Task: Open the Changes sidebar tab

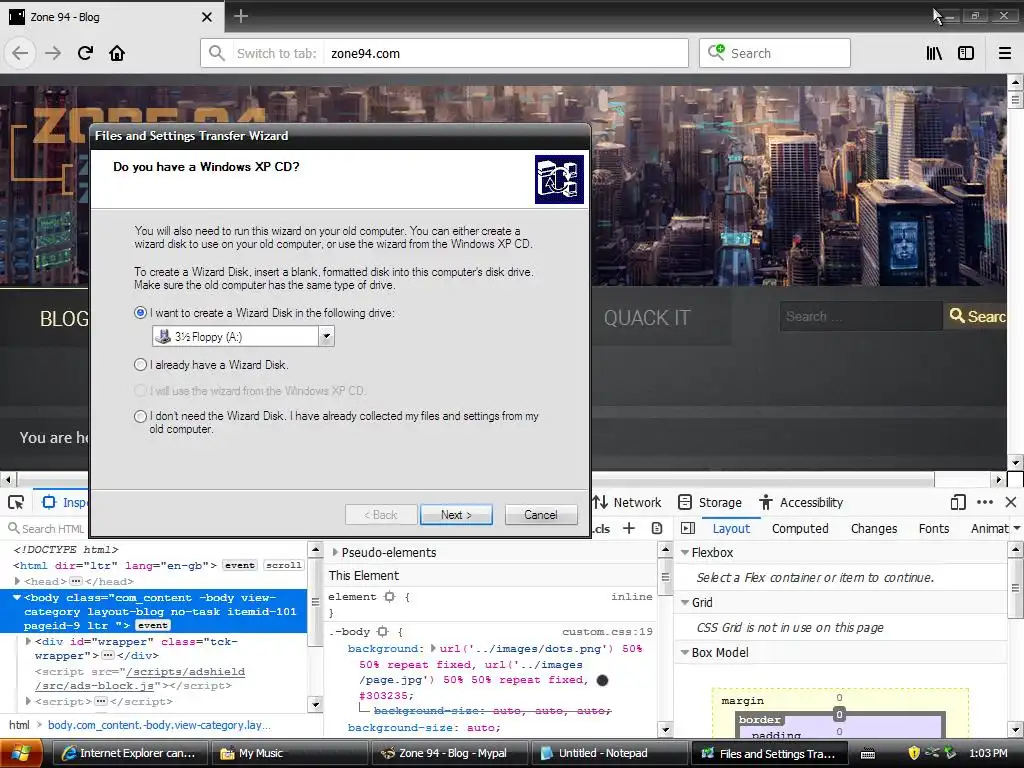Action: 874,528
